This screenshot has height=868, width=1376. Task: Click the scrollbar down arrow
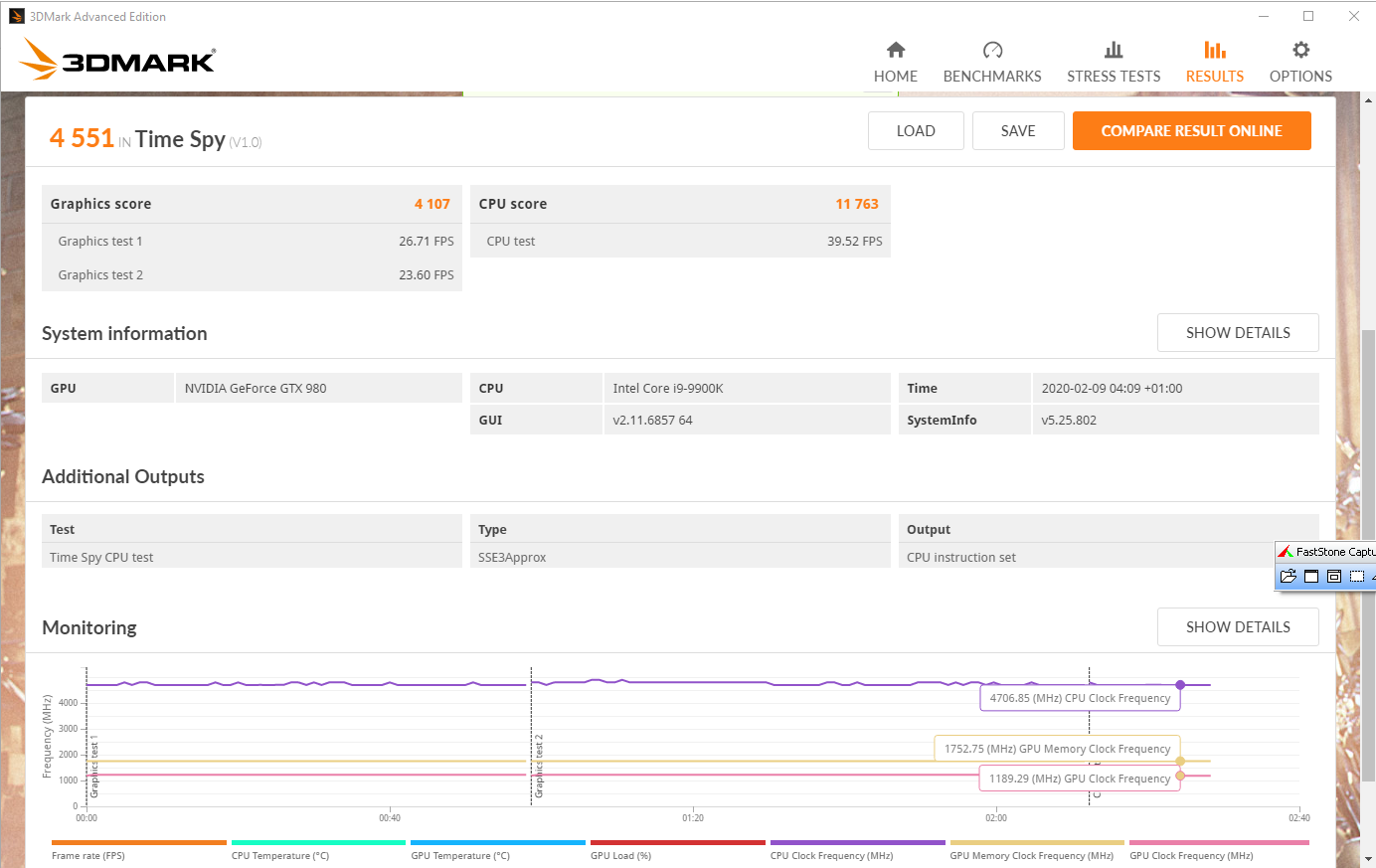tap(1368, 859)
